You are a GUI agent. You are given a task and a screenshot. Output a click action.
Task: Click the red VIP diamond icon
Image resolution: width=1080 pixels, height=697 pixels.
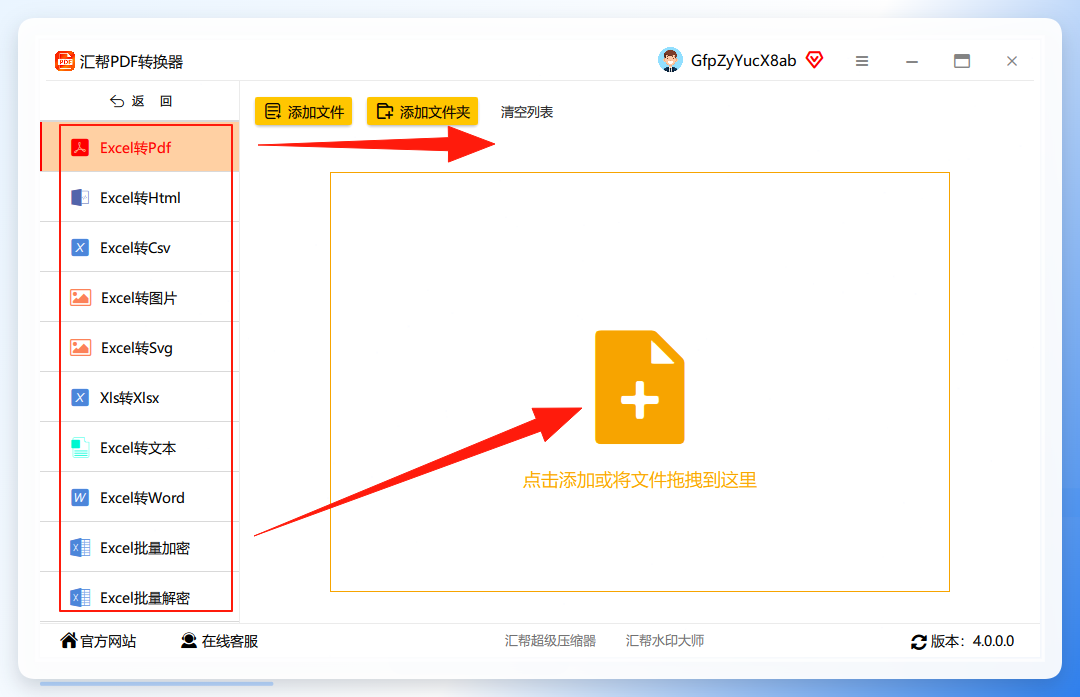[815, 60]
